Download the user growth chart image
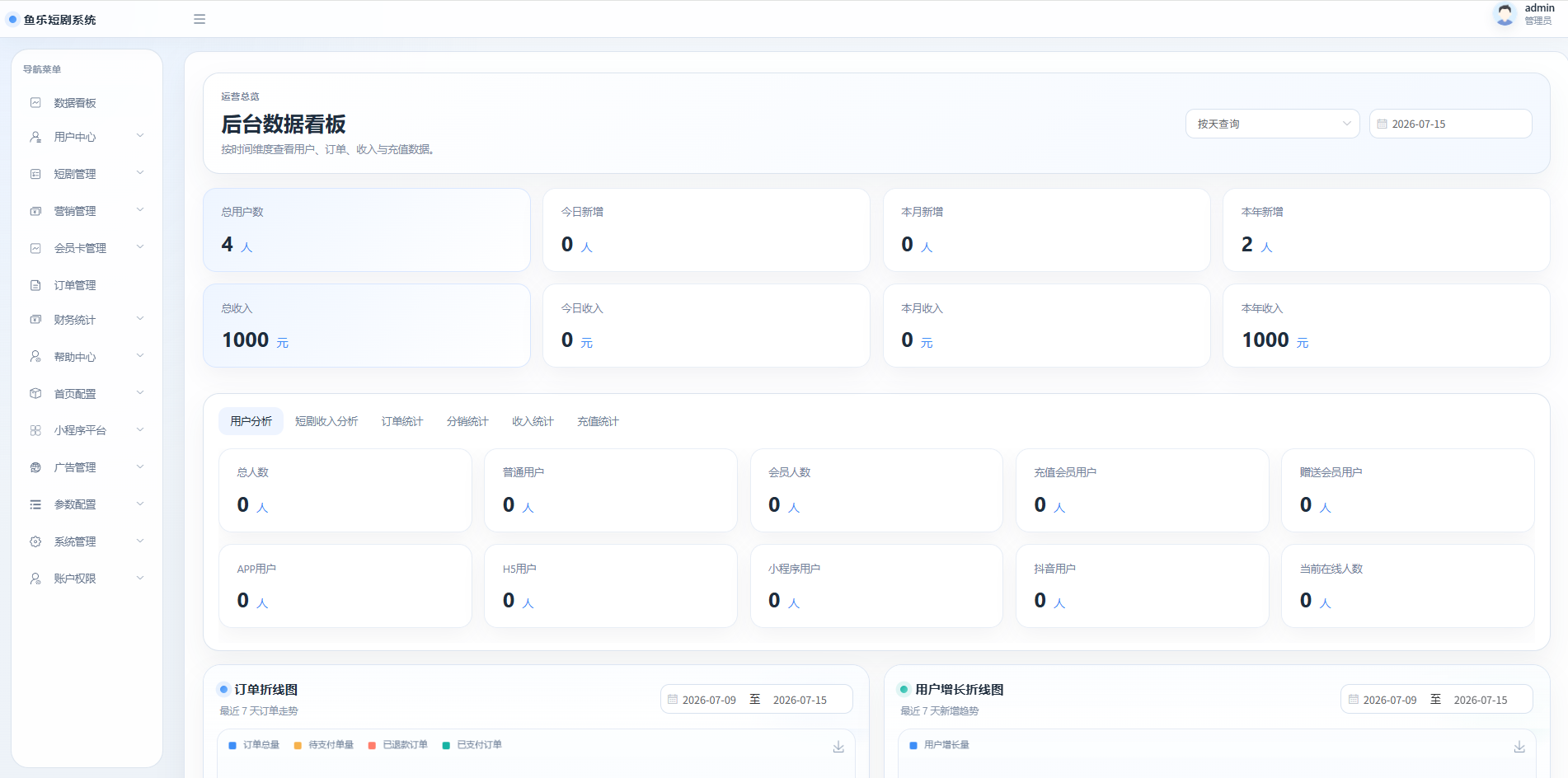The image size is (1568, 778). pyautogui.click(x=1519, y=747)
